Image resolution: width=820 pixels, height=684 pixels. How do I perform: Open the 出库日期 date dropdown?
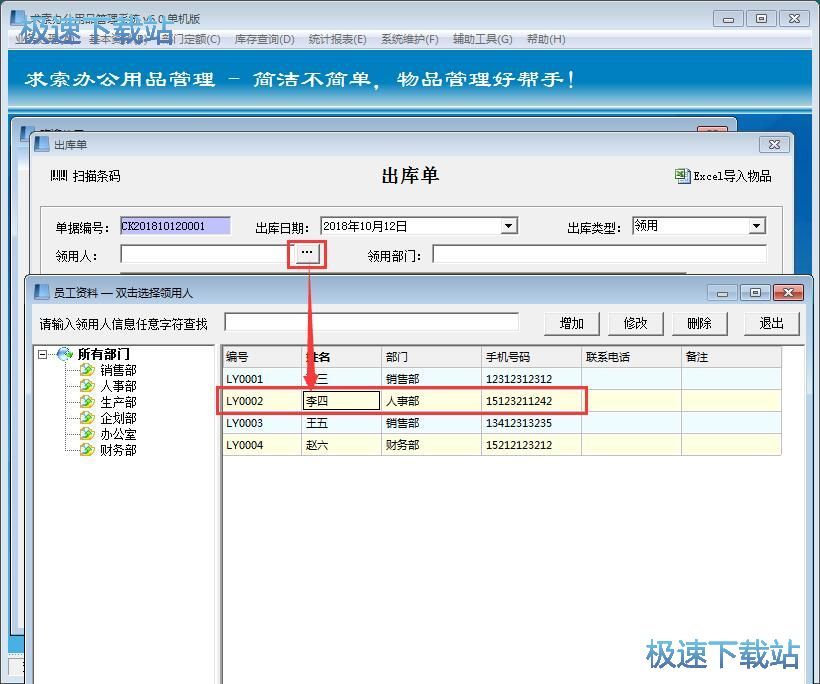(x=508, y=226)
